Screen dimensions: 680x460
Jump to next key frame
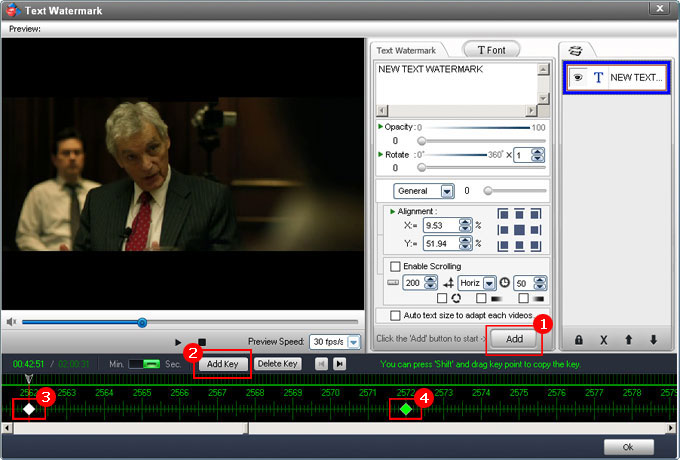pyautogui.click(x=340, y=364)
